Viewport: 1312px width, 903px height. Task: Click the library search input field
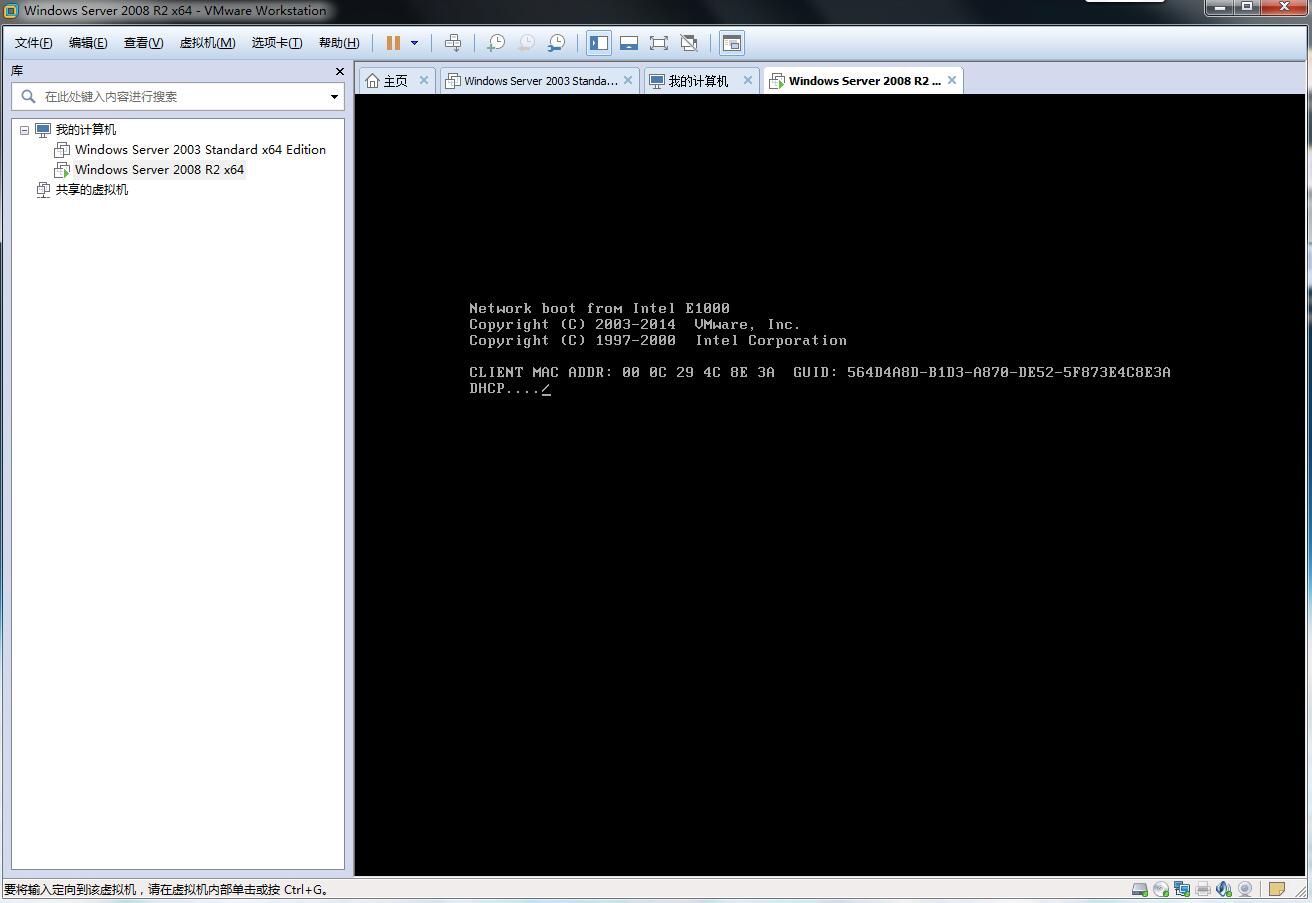coord(178,96)
